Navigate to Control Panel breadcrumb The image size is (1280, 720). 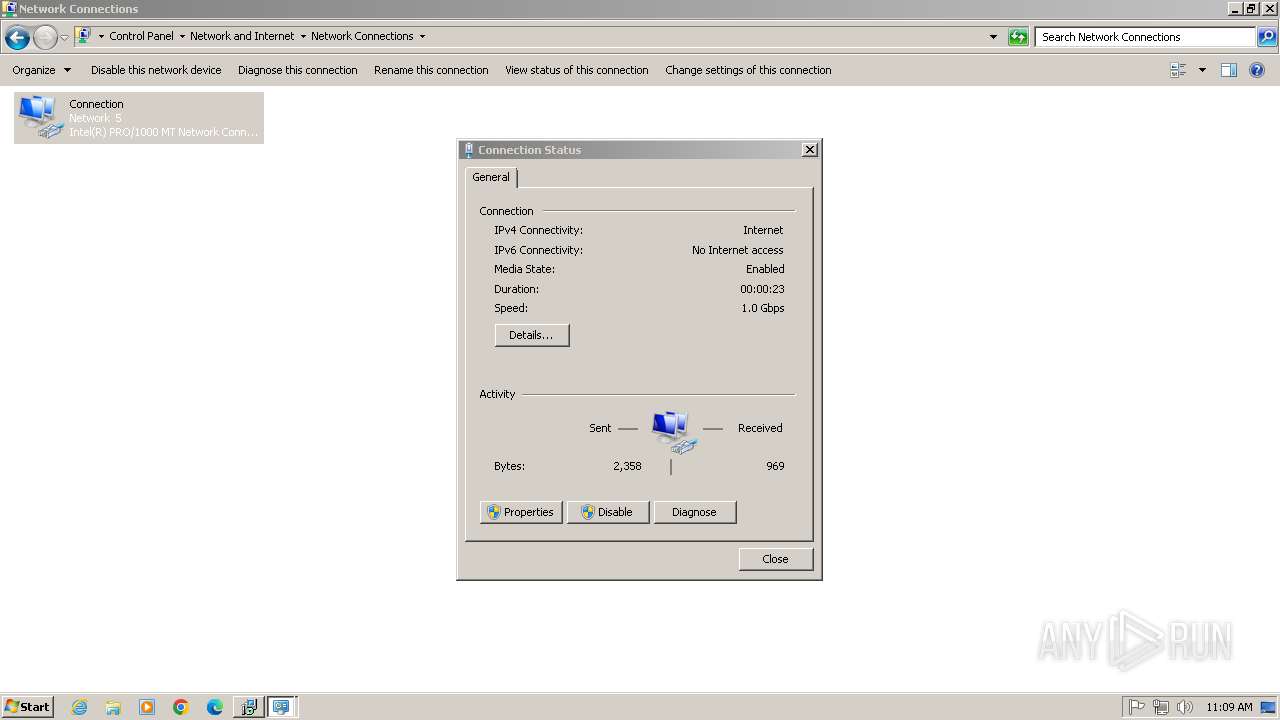click(x=141, y=36)
